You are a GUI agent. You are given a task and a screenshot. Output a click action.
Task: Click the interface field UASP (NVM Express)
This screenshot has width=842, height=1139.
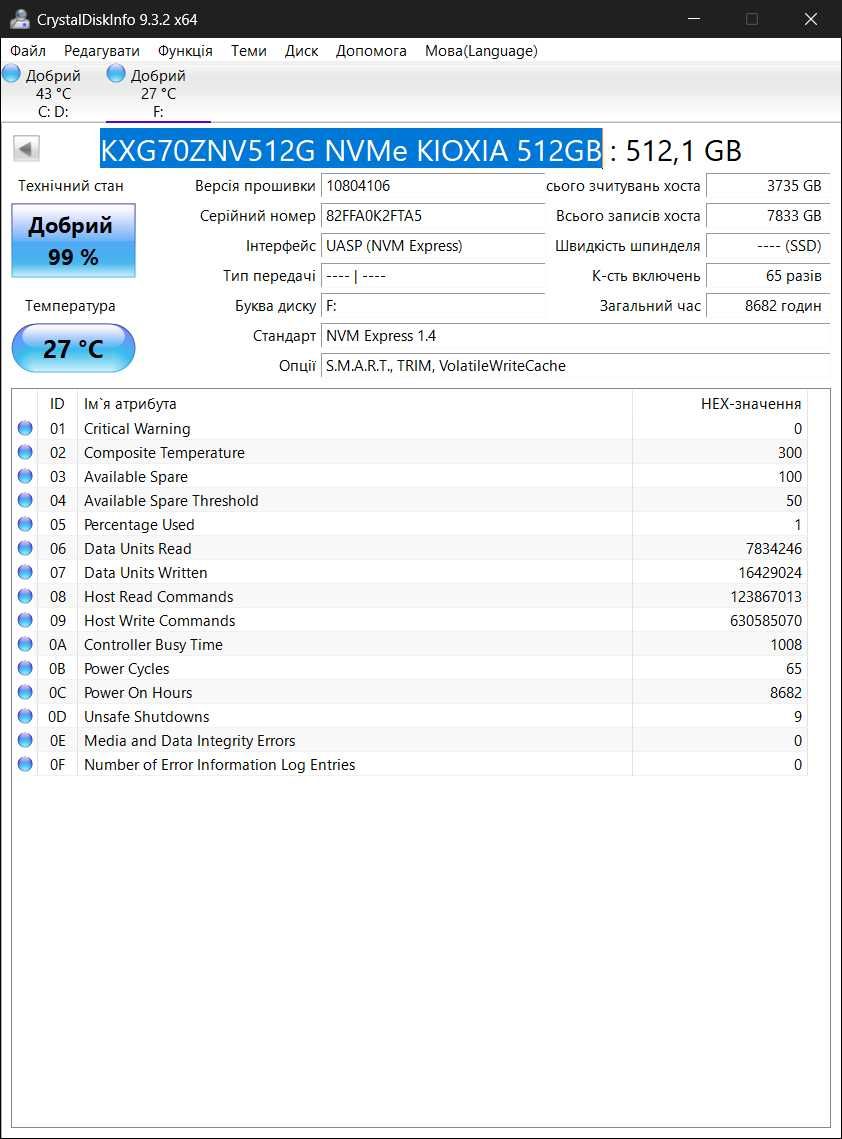[433, 246]
